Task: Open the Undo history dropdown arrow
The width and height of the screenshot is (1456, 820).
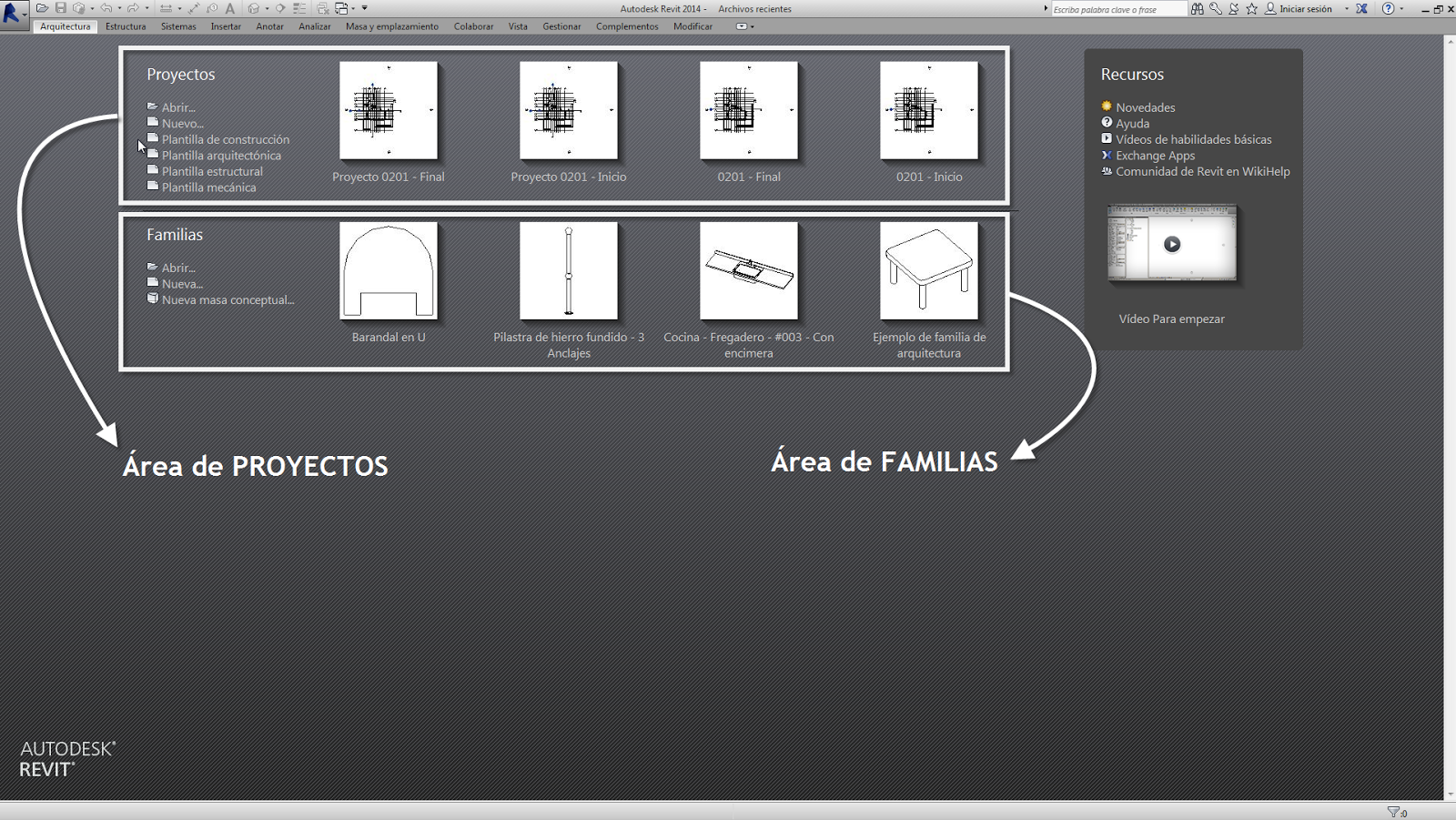Action: [119, 8]
